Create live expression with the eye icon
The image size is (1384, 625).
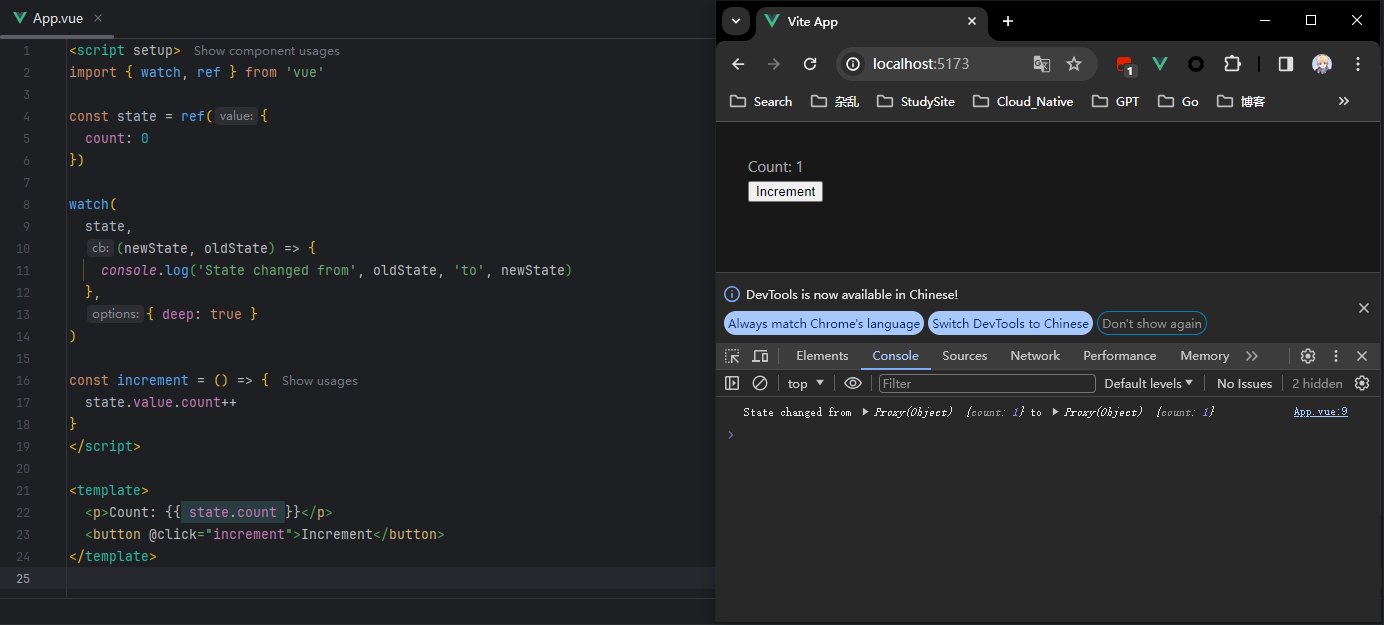point(853,383)
